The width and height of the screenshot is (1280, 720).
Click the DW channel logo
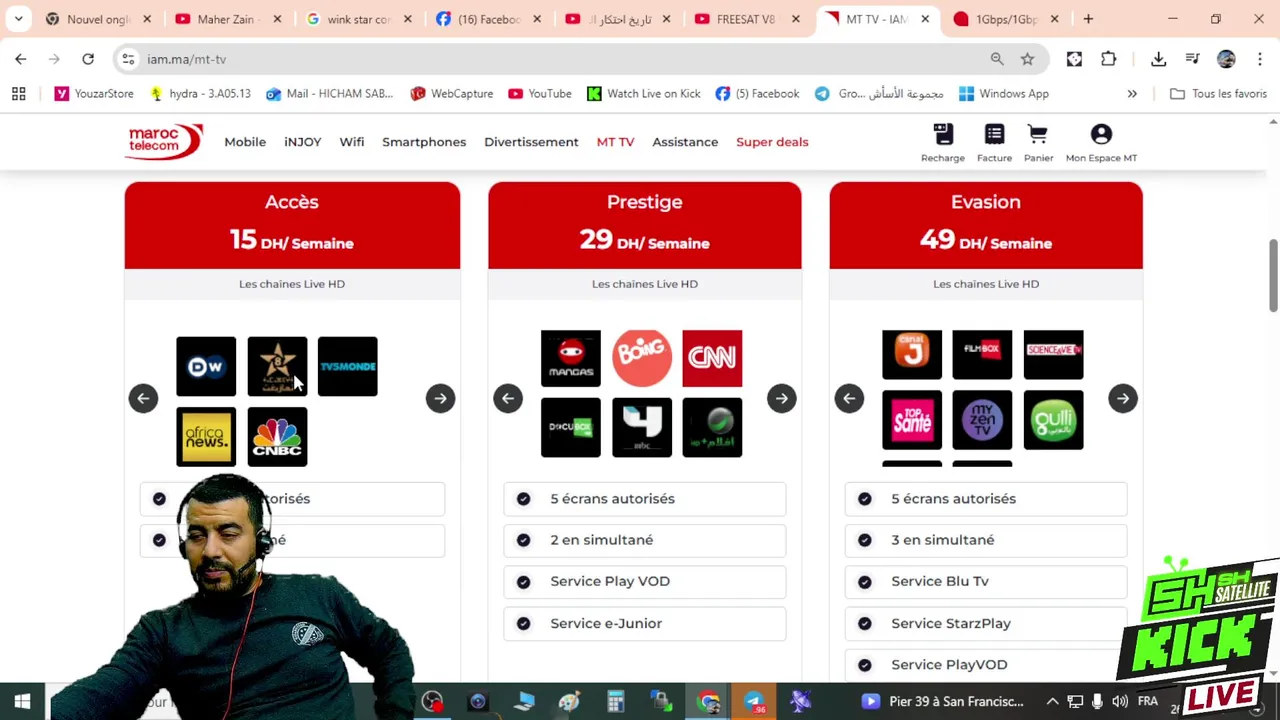[206, 367]
